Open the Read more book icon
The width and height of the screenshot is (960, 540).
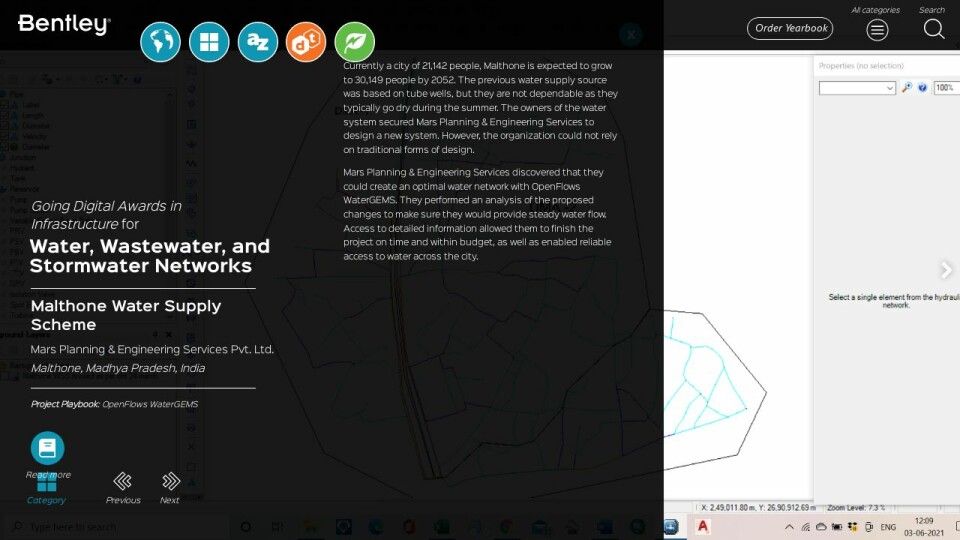pos(47,448)
